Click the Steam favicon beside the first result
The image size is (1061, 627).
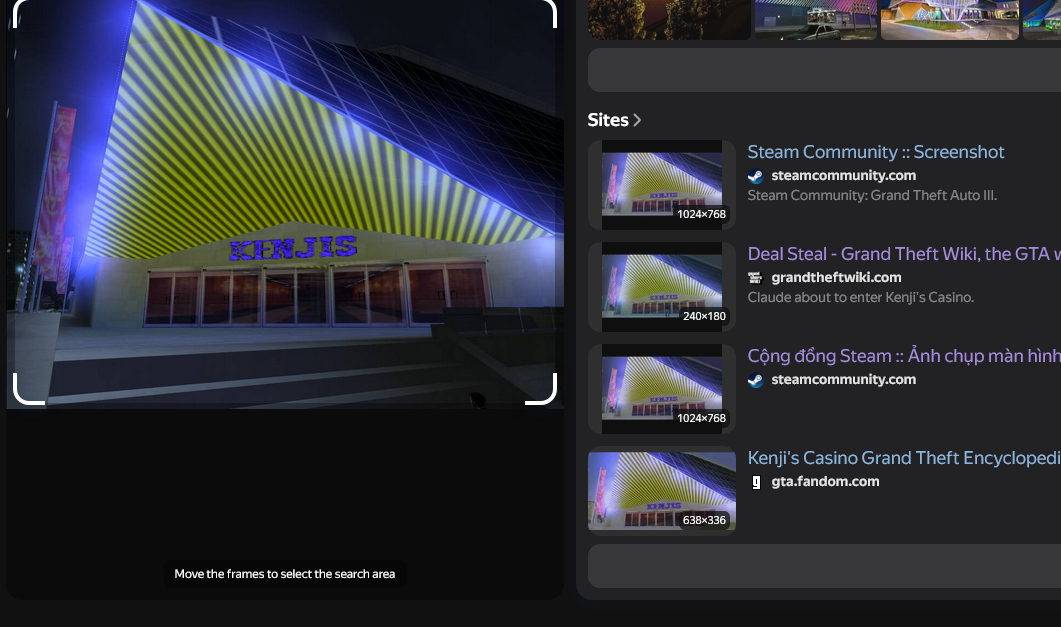coord(756,176)
